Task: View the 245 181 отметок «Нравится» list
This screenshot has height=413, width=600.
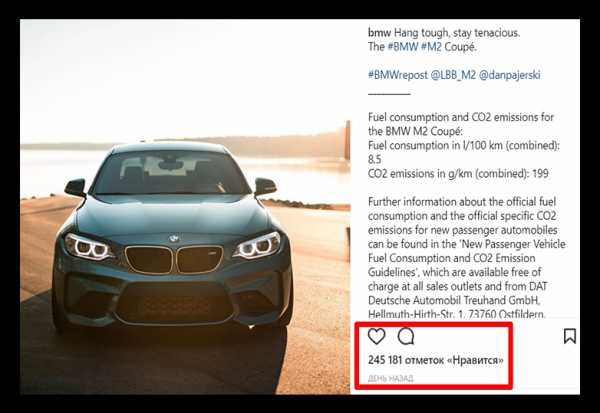Action: [x=435, y=360]
